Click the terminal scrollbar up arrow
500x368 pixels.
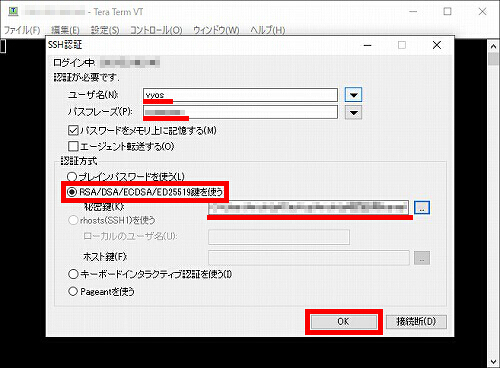pyautogui.click(x=493, y=46)
